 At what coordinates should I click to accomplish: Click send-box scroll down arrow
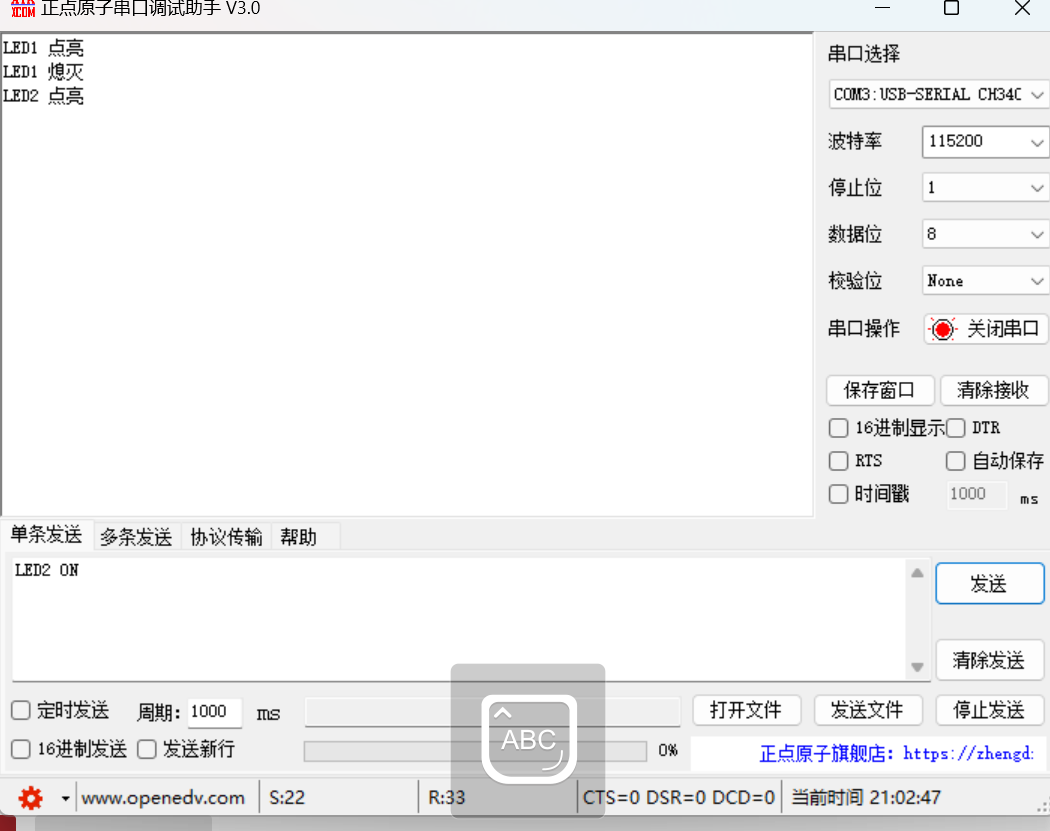point(917,667)
